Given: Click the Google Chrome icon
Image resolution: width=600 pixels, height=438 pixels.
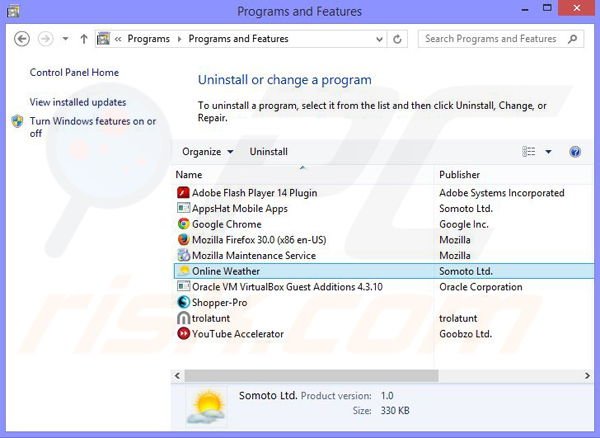Looking at the screenshot, I should [183, 224].
